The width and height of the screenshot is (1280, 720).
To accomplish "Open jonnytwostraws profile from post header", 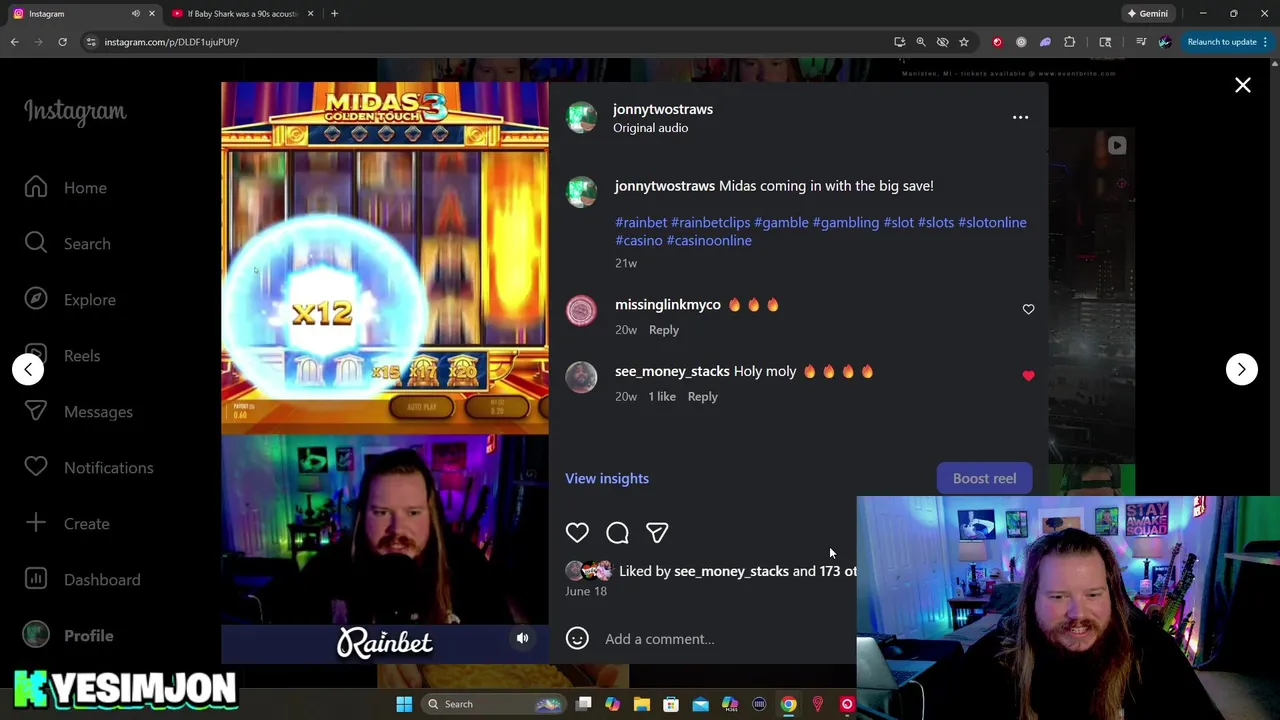I will pyautogui.click(x=663, y=109).
